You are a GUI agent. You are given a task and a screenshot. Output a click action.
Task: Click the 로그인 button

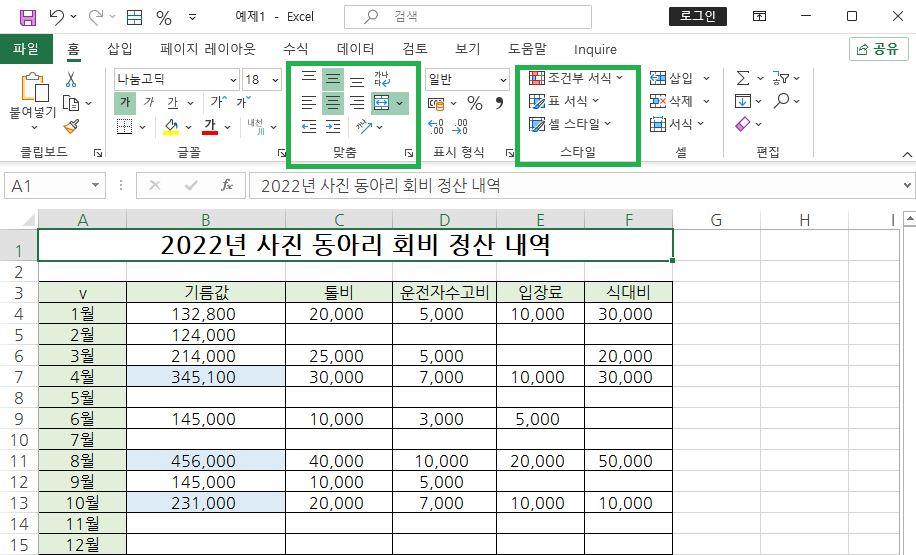(x=698, y=16)
